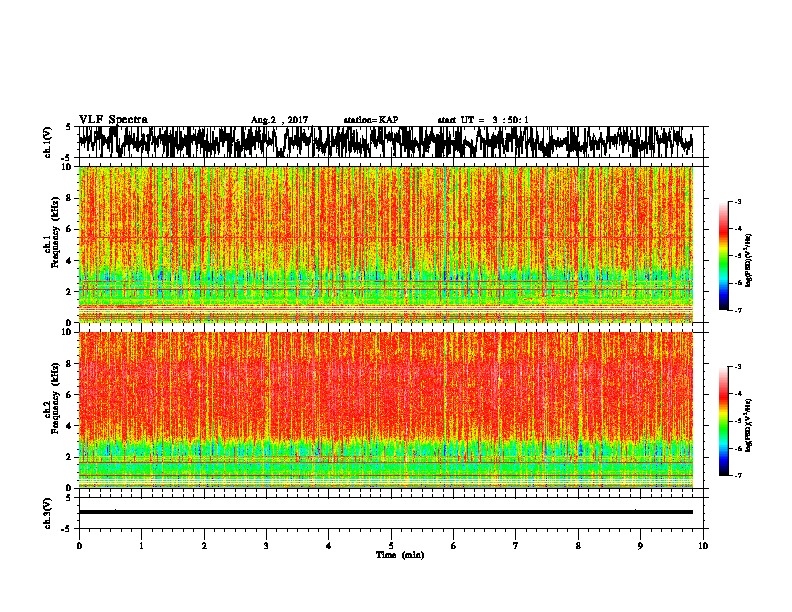Click the time axis tick label "2"

pos(204,546)
